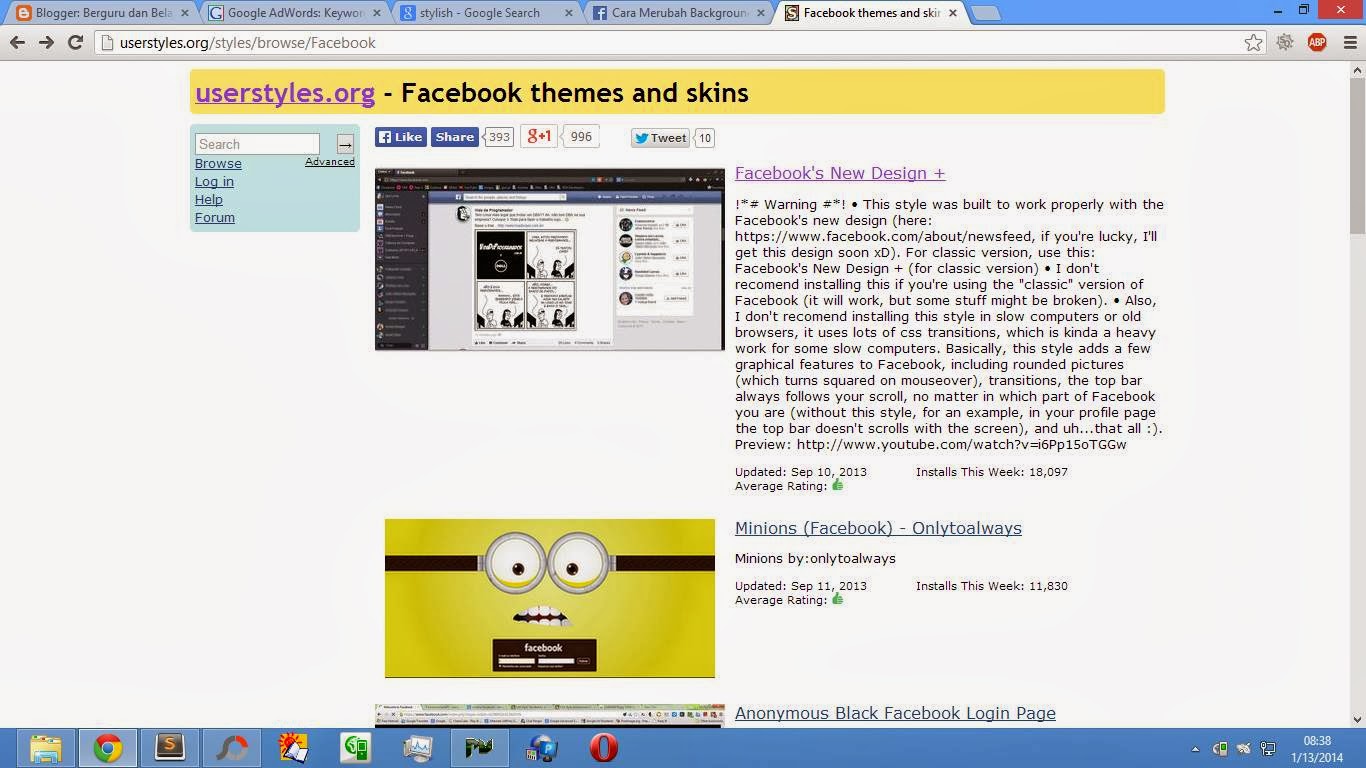The height and width of the screenshot is (768, 1366).
Task: Open the sun and book taskbar app
Action: click(294, 748)
